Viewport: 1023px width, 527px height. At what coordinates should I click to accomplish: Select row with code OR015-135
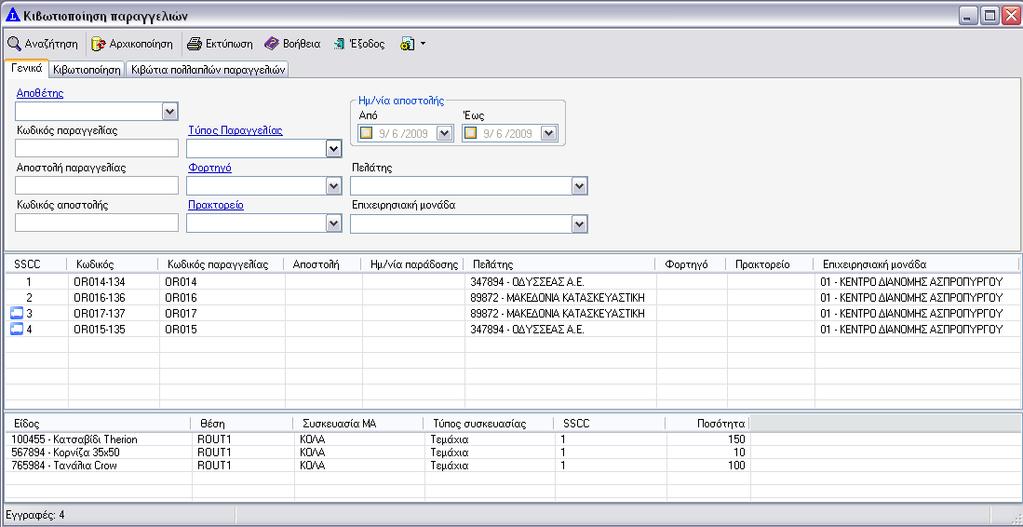(x=512, y=329)
